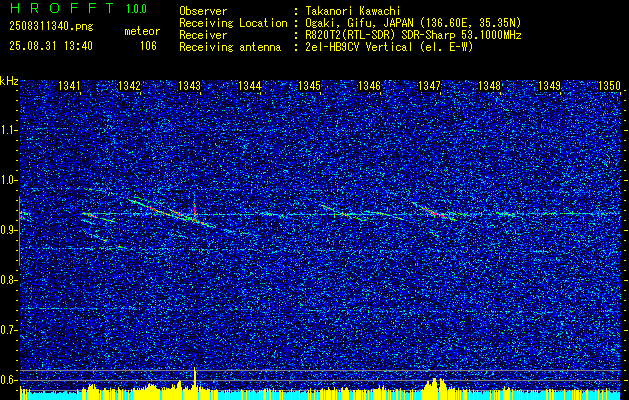The width and height of the screenshot is (629, 400).
Task: Click the 'Receiving antenna' label
Action: pyautogui.click(x=230, y=47)
